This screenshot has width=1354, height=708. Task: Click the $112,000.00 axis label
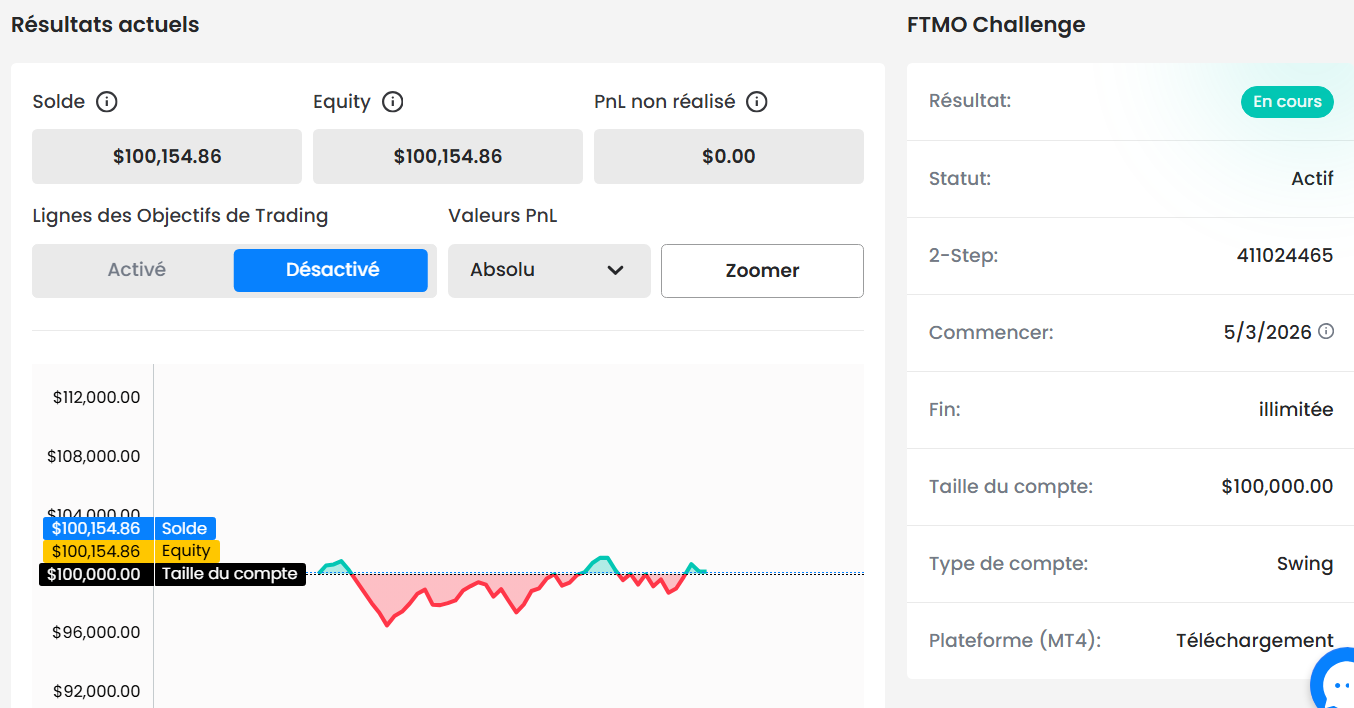click(96, 397)
